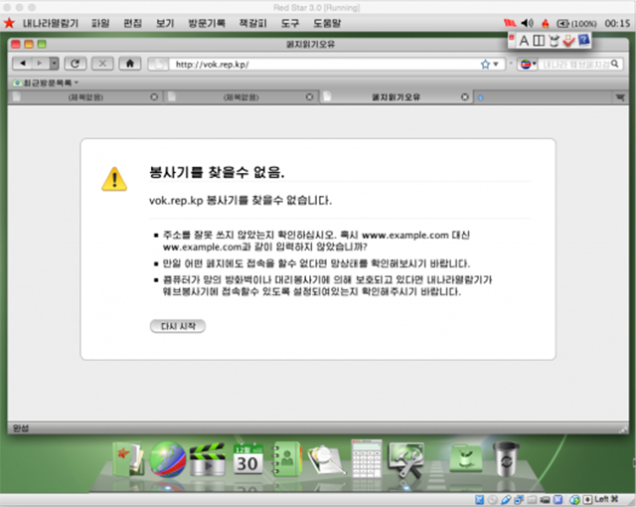Go to the browser home page icon
Viewport: 636px width, 507px height.
coord(130,64)
